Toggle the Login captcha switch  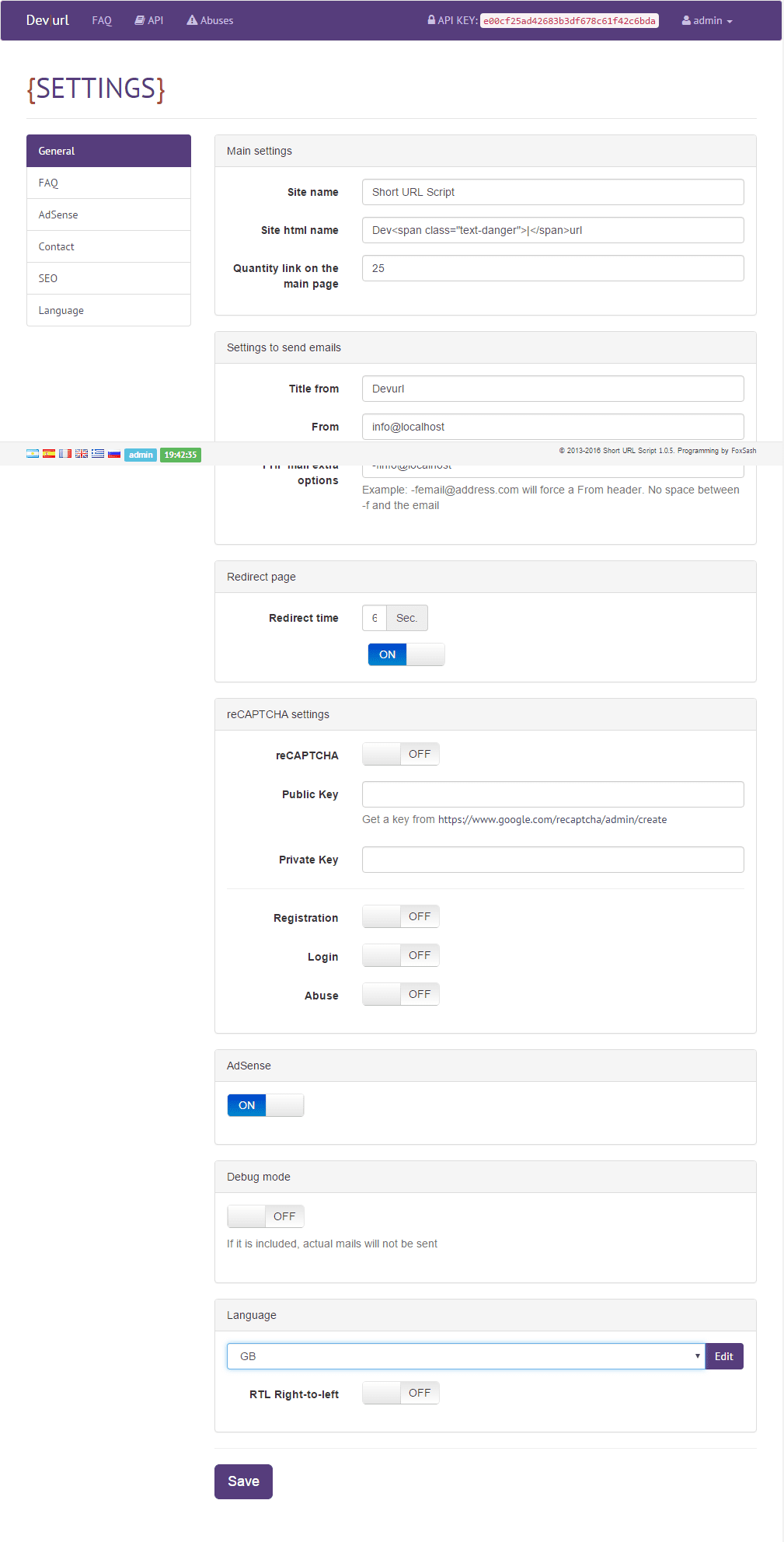(x=401, y=955)
